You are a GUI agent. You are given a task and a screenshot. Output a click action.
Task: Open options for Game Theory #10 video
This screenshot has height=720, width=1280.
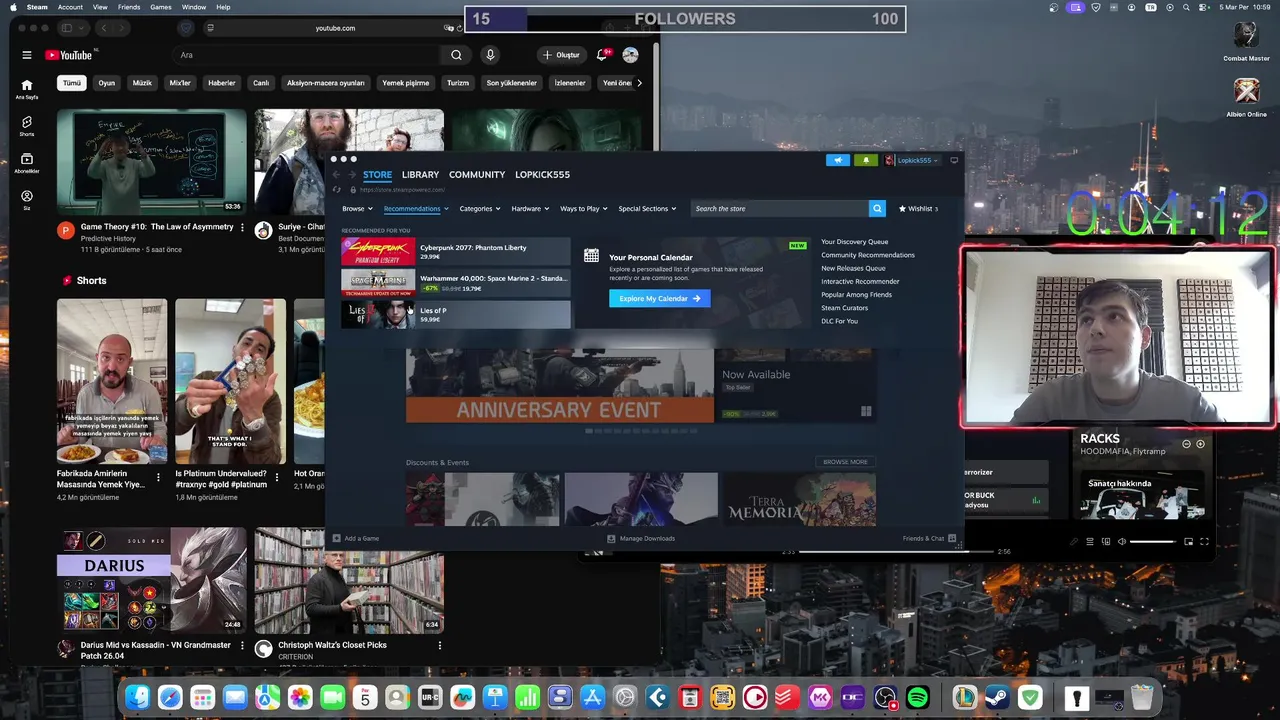point(242,228)
